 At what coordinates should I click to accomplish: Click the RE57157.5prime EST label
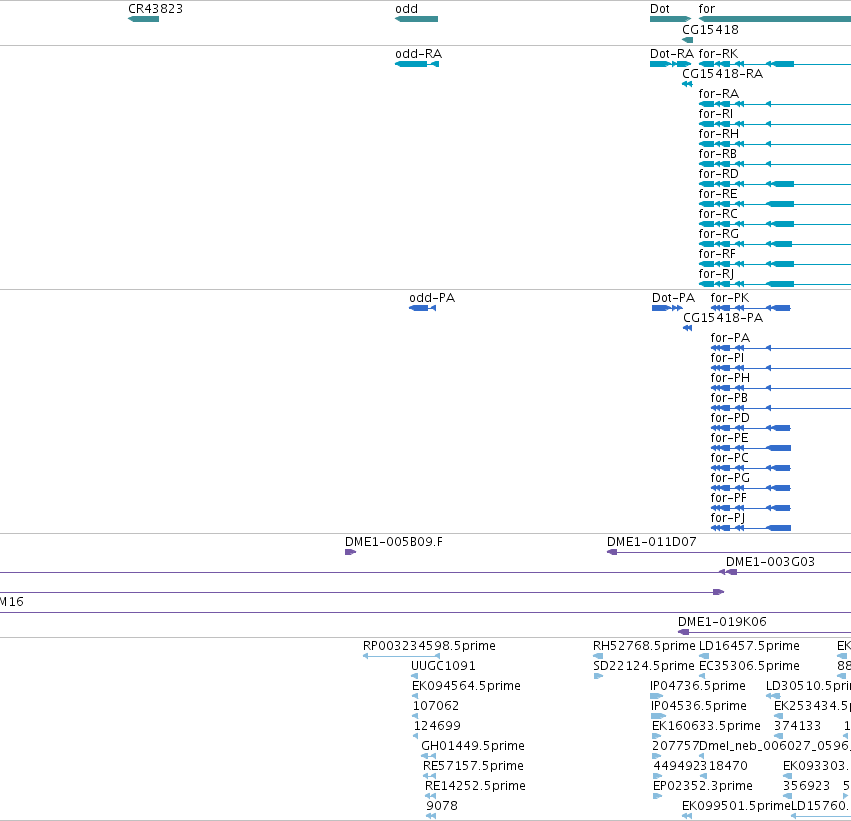473,766
